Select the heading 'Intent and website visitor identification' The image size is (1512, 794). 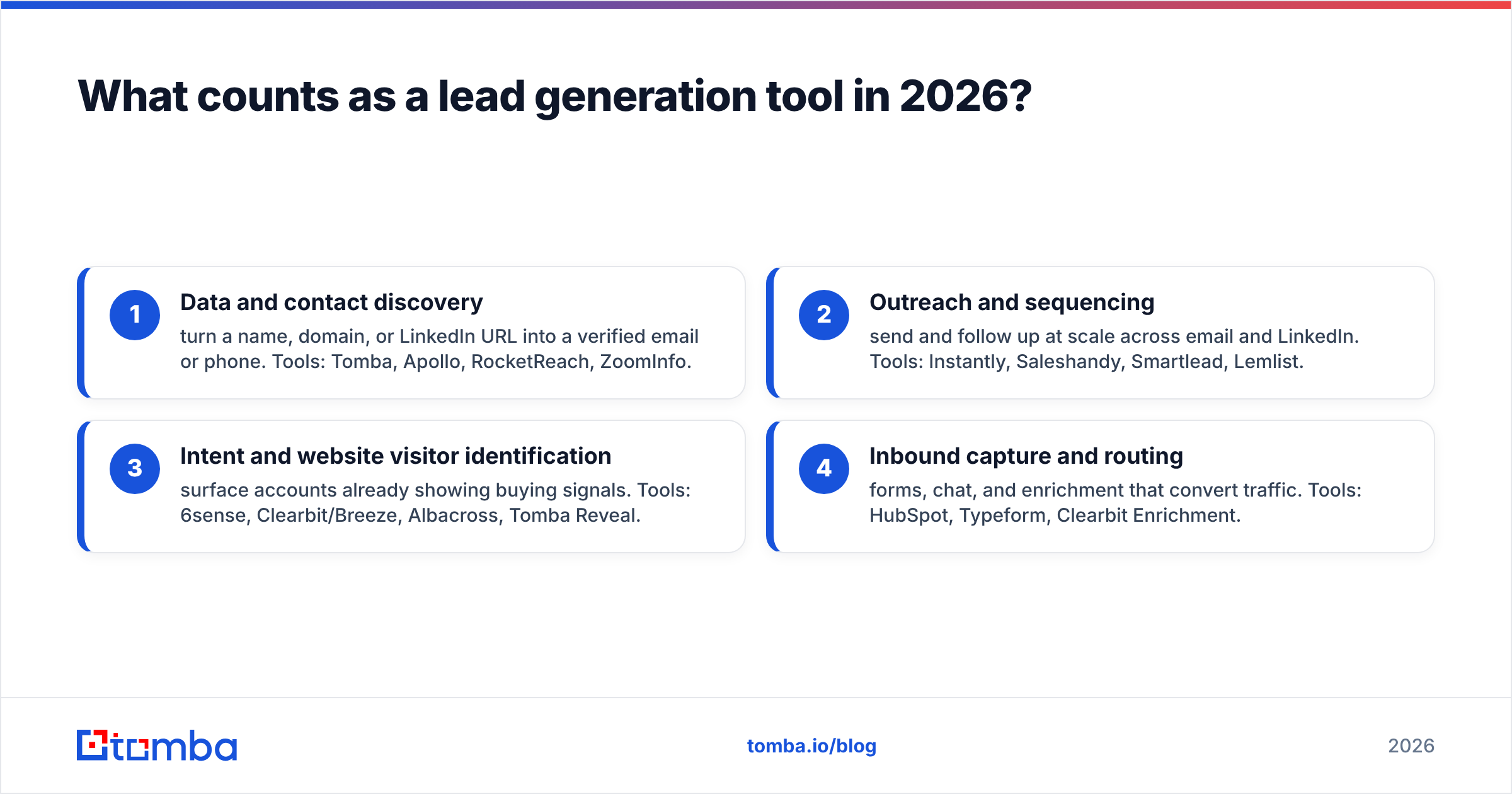coord(396,456)
